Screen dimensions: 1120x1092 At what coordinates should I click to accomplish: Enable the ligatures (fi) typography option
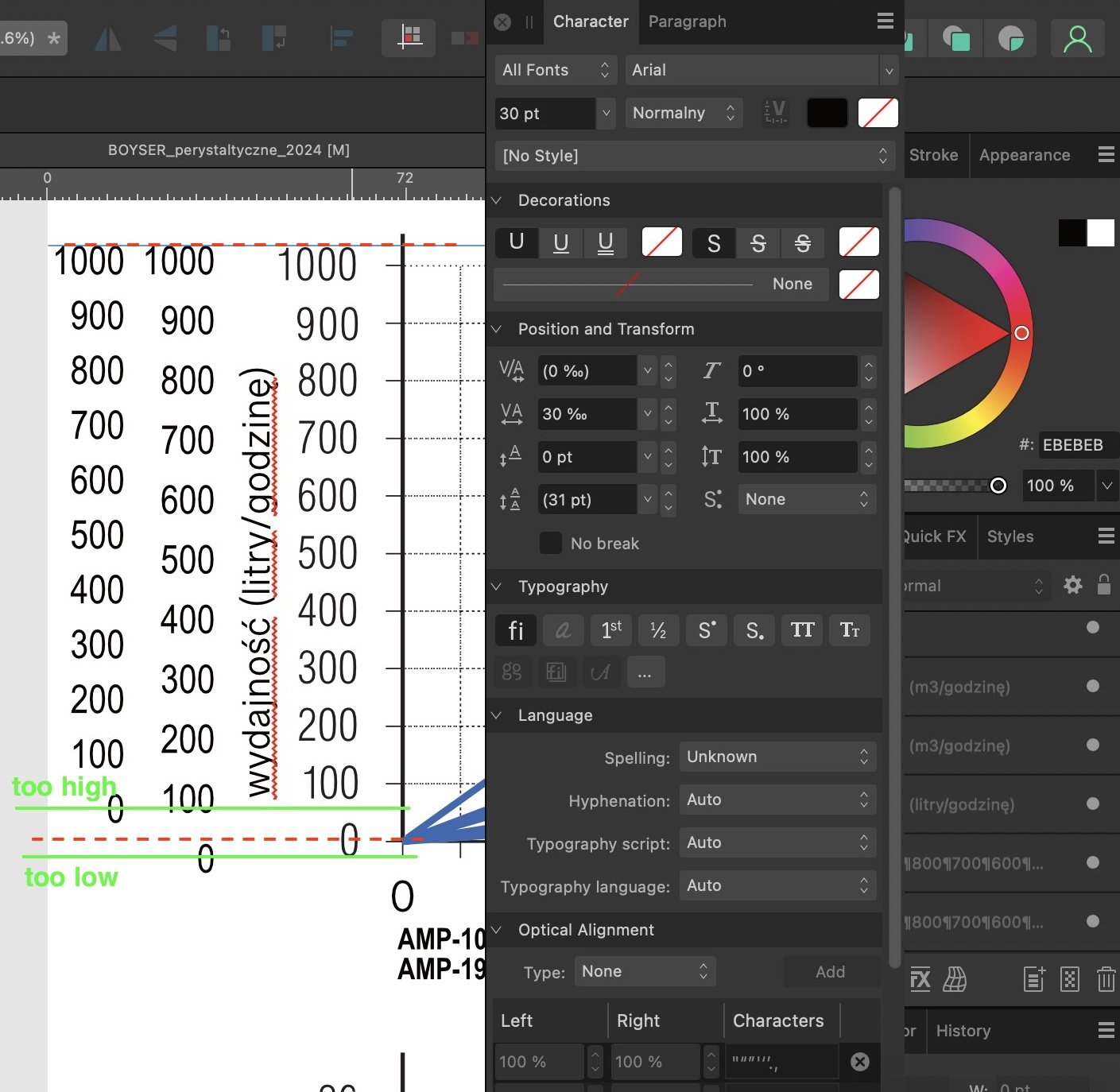[x=515, y=630]
